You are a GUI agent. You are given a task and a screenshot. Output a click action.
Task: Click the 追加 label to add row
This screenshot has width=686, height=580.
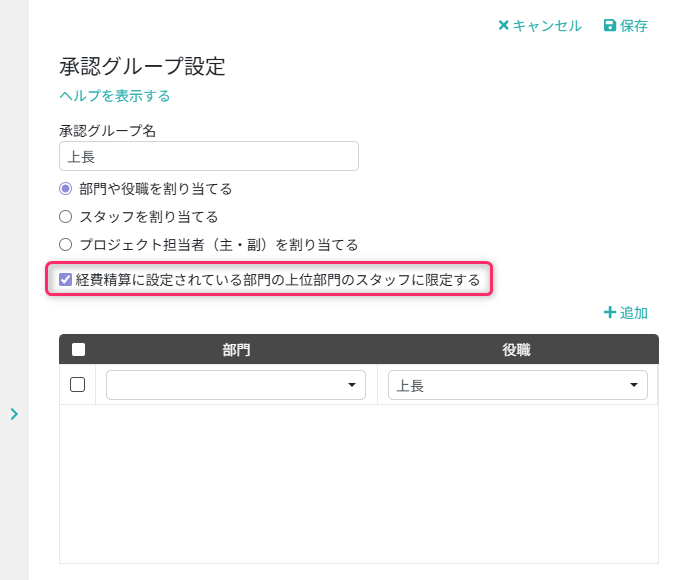point(634,313)
